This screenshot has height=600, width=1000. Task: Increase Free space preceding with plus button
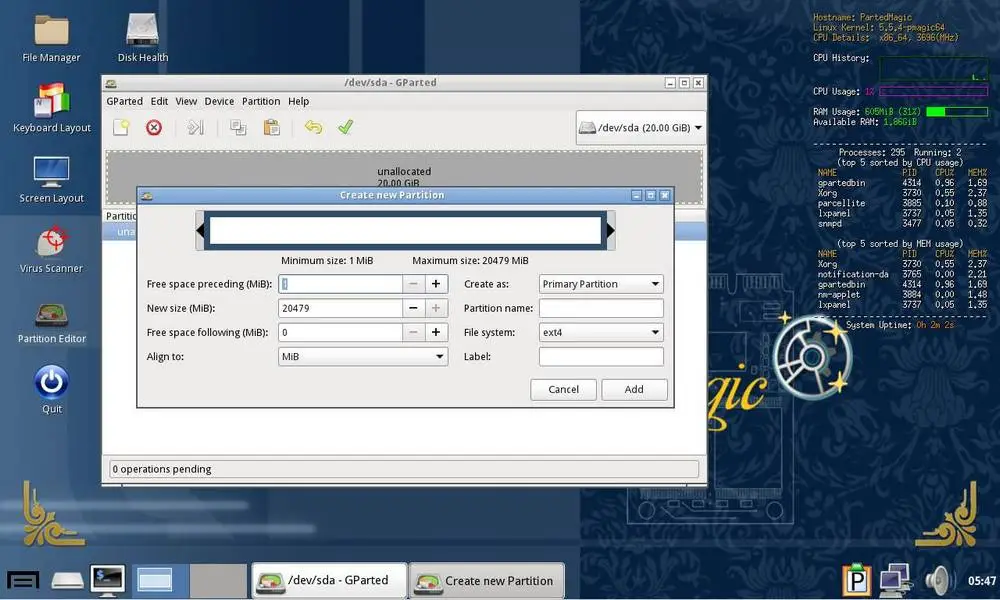pyautogui.click(x=436, y=284)
